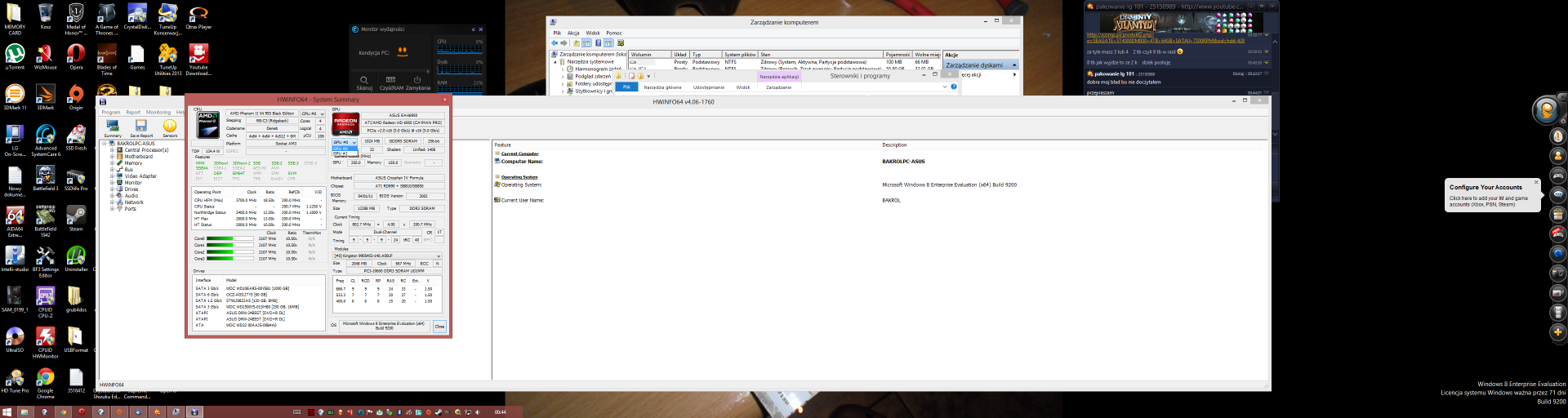This screenshot has width=1568, height=418.
Task: Open the CPU #0 selector dropdown
Action: [313, 113]
